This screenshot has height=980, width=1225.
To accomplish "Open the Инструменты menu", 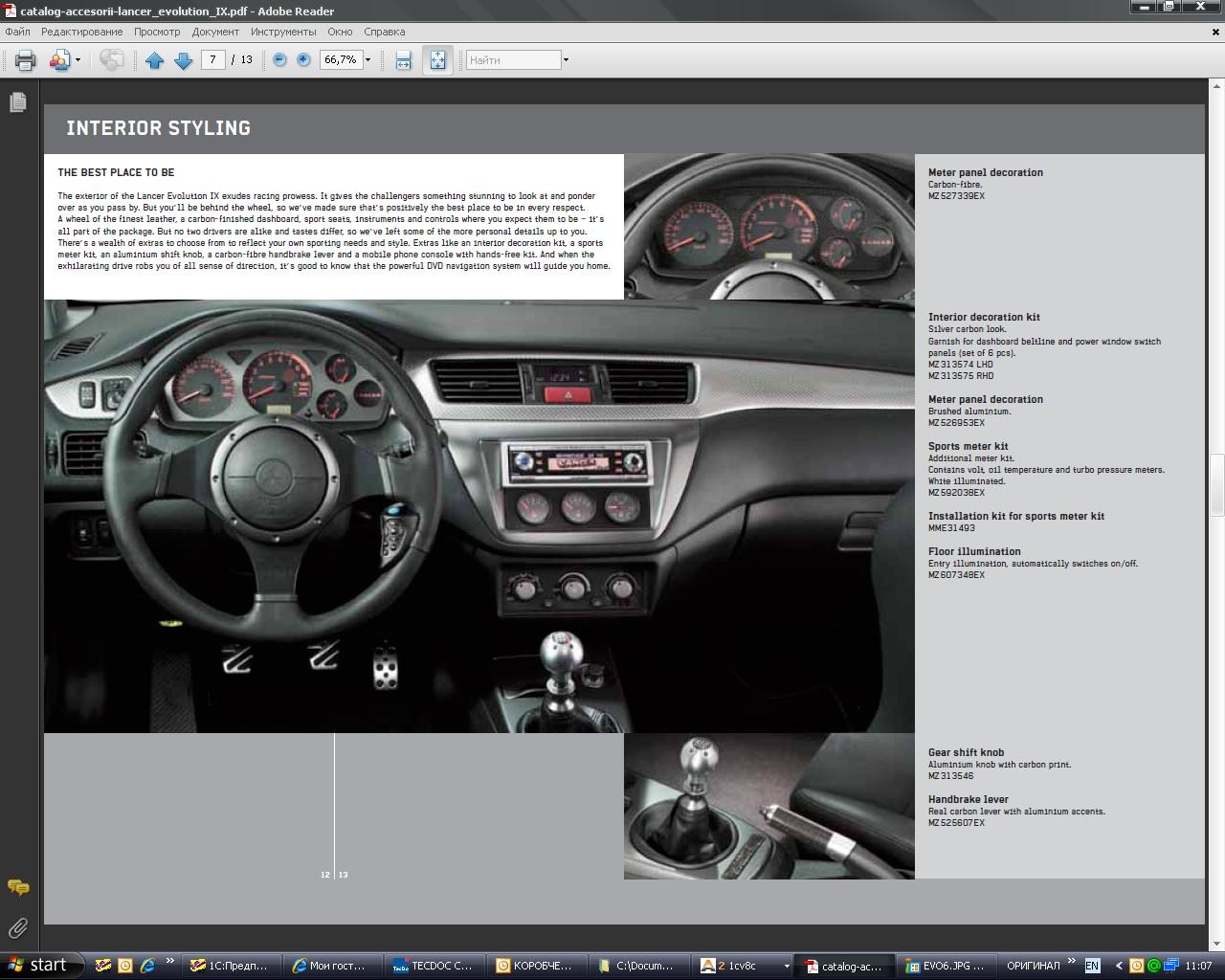I will [283, 32].
